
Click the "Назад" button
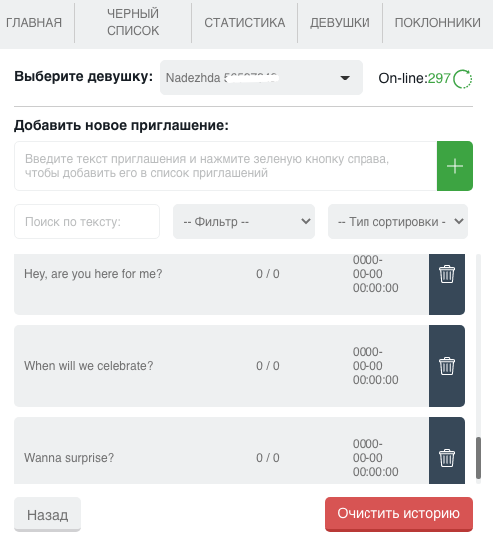(48, 515)
